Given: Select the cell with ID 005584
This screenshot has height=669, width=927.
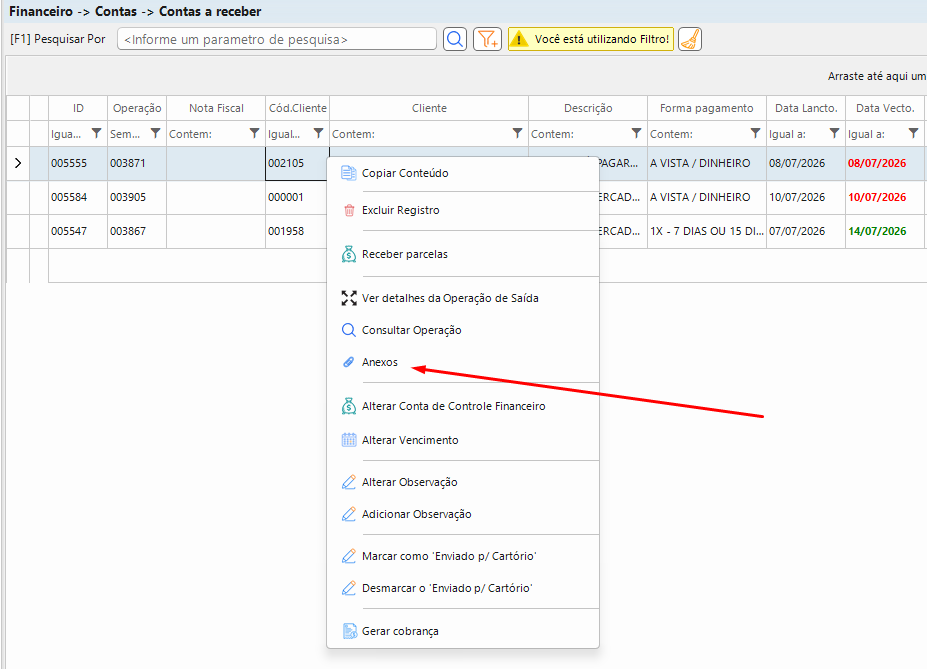Looking at the screenshot, I should pyautogui.click(x=78, y=197).
